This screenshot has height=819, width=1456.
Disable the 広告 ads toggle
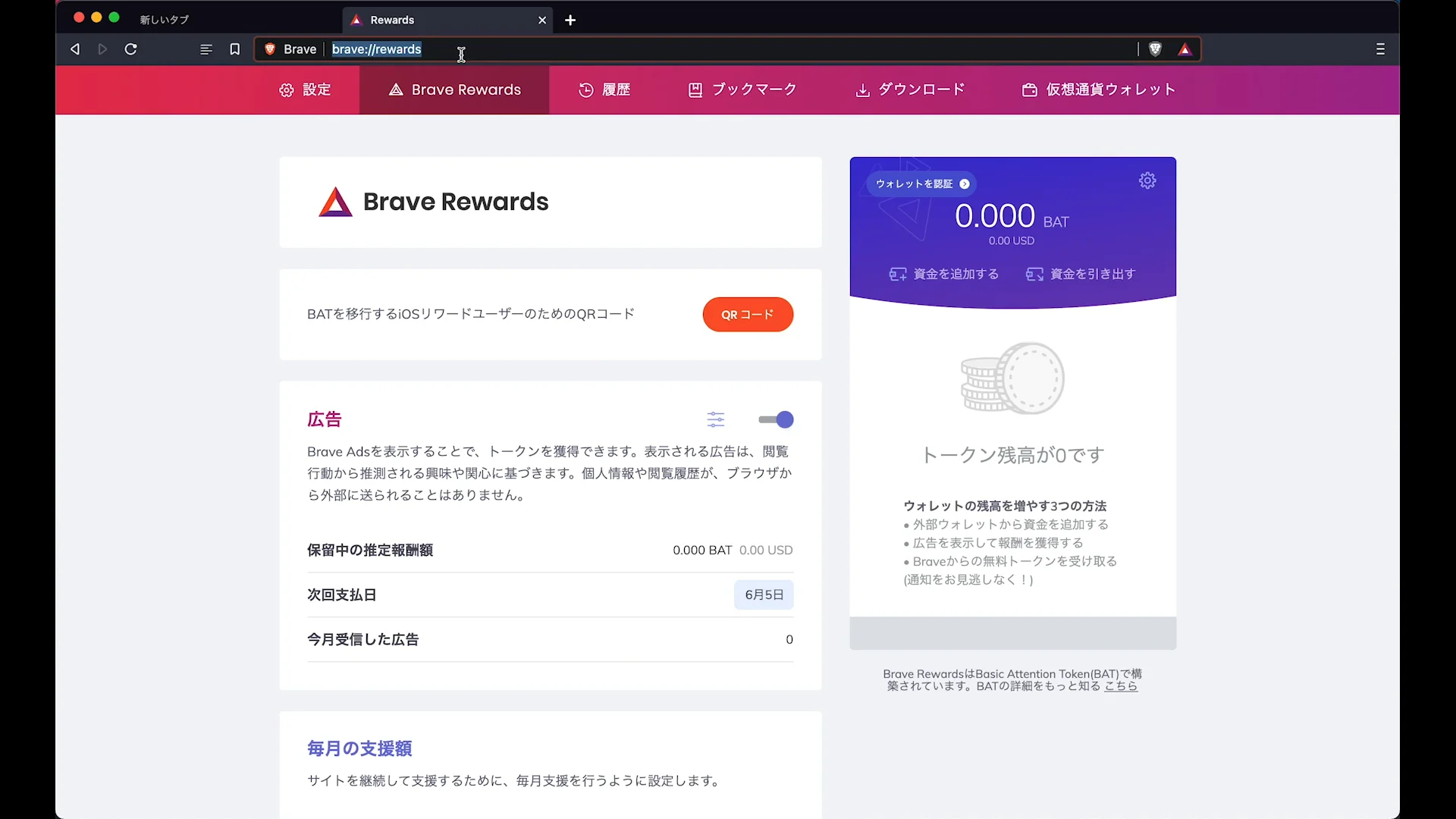pos(774,419)
